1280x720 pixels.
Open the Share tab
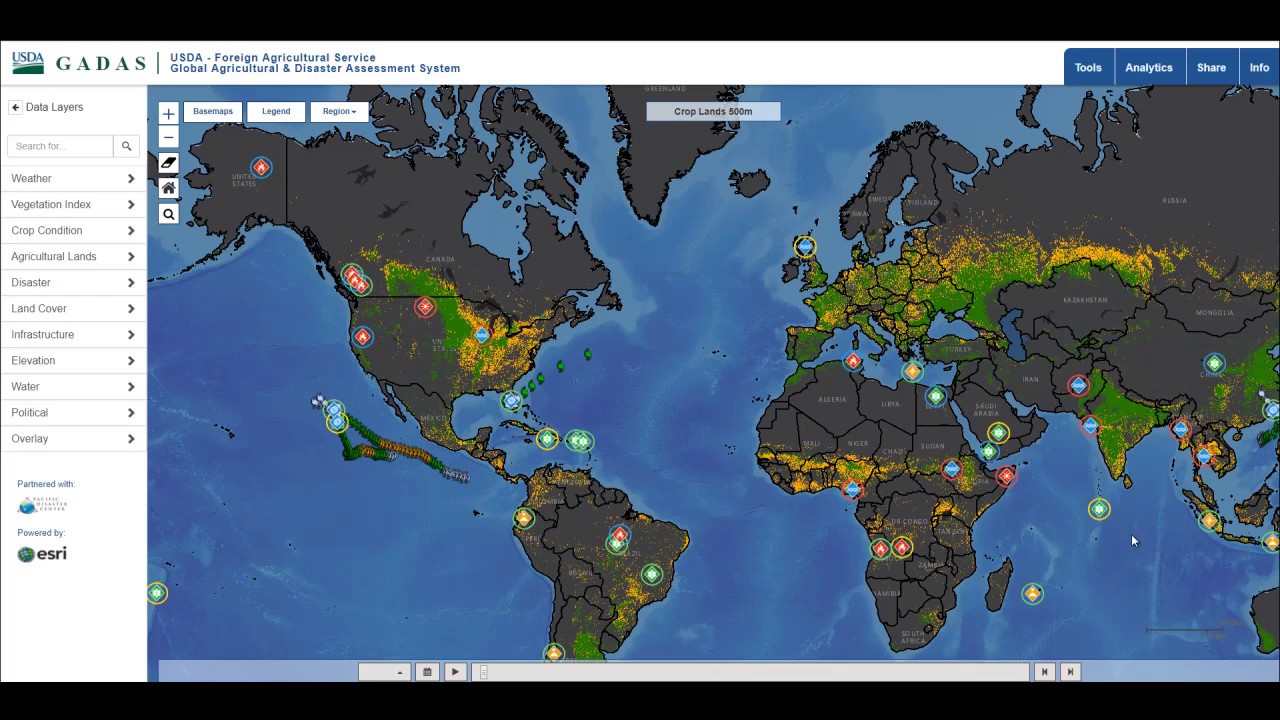[x=1211, y=67]
